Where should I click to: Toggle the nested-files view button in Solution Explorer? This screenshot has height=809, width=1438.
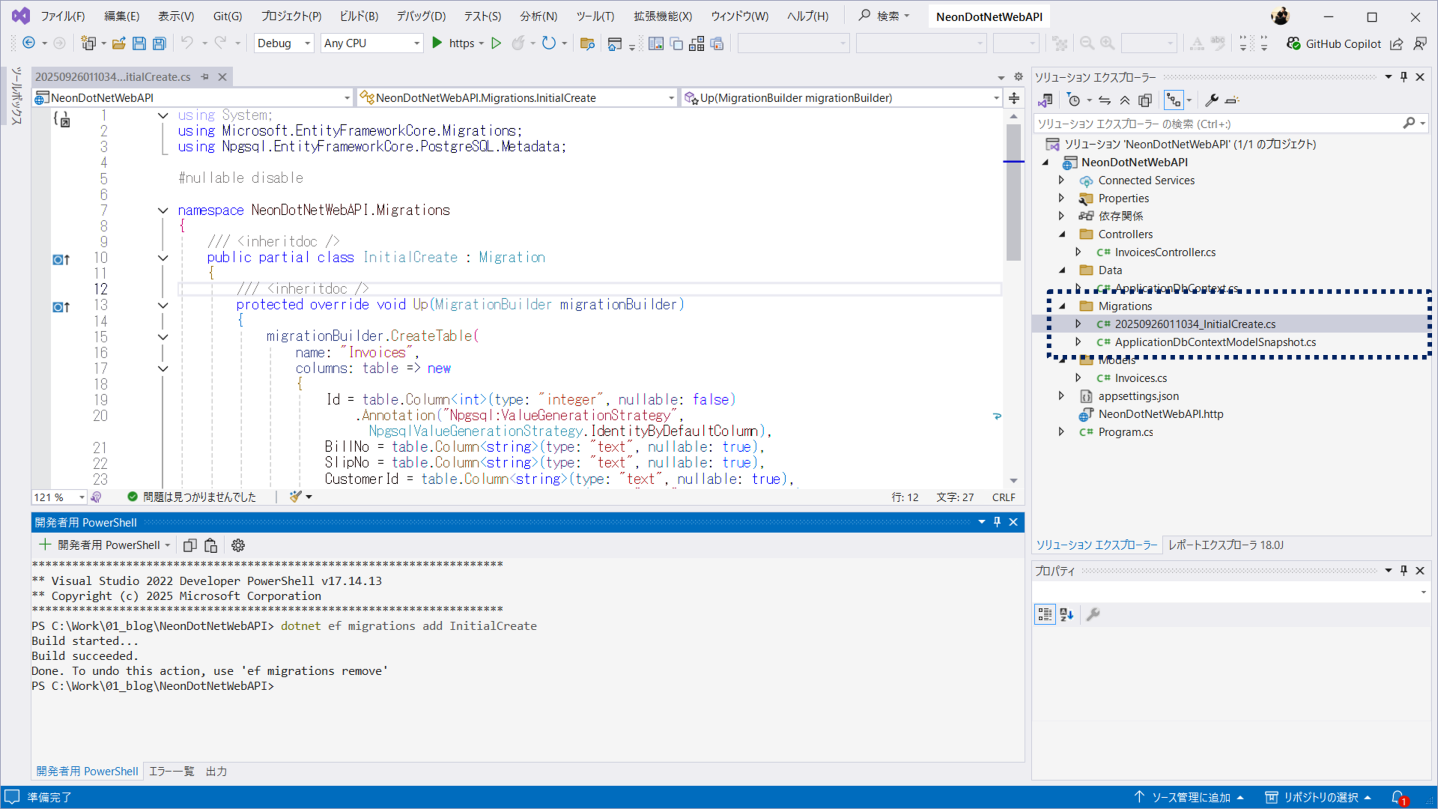1174,100
